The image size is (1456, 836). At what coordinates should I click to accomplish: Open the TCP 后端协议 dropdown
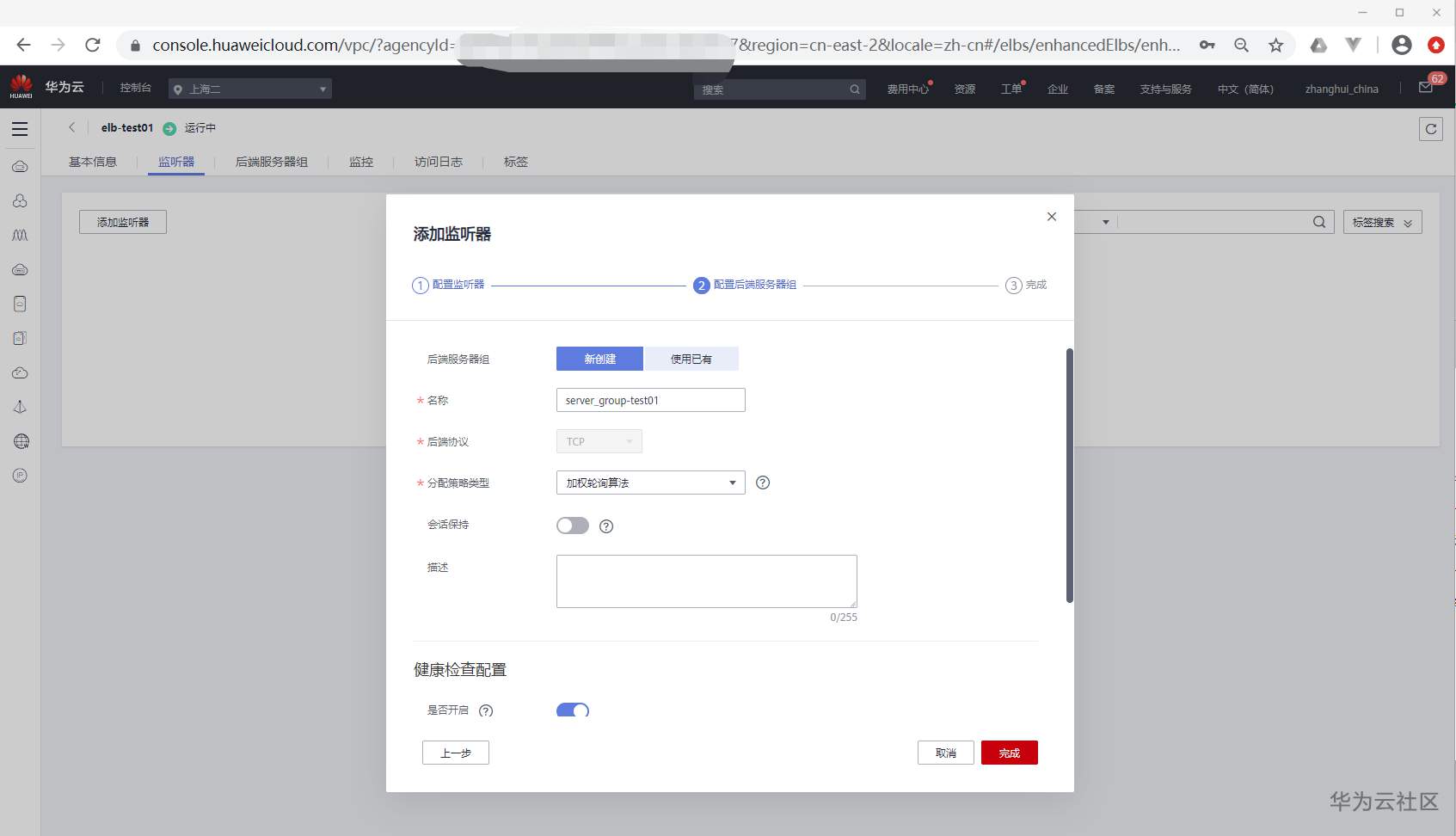[x=599, y=441]
